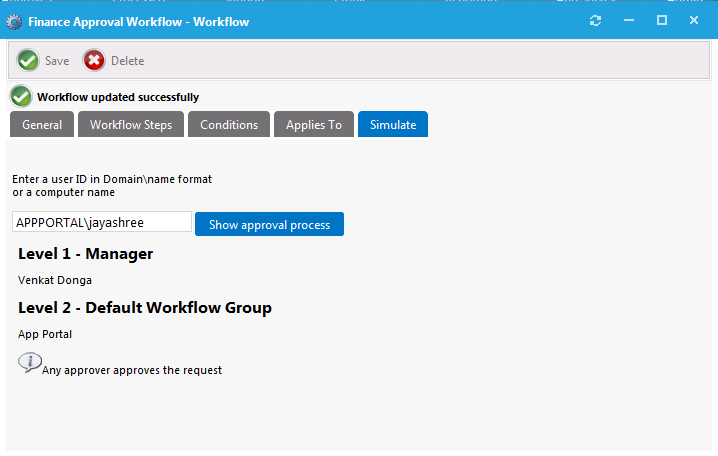This screenshot has height=456, width=718.
Task: Click the Level 2 - Default Workflow Group heading
Action: pos(145,308)
